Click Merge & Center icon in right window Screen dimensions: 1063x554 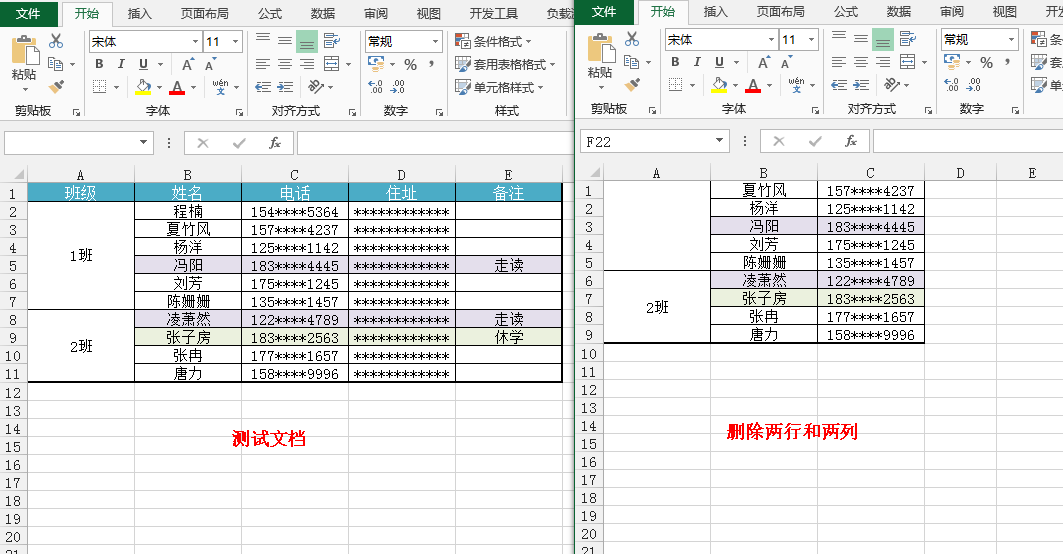(x=907, y=62)
